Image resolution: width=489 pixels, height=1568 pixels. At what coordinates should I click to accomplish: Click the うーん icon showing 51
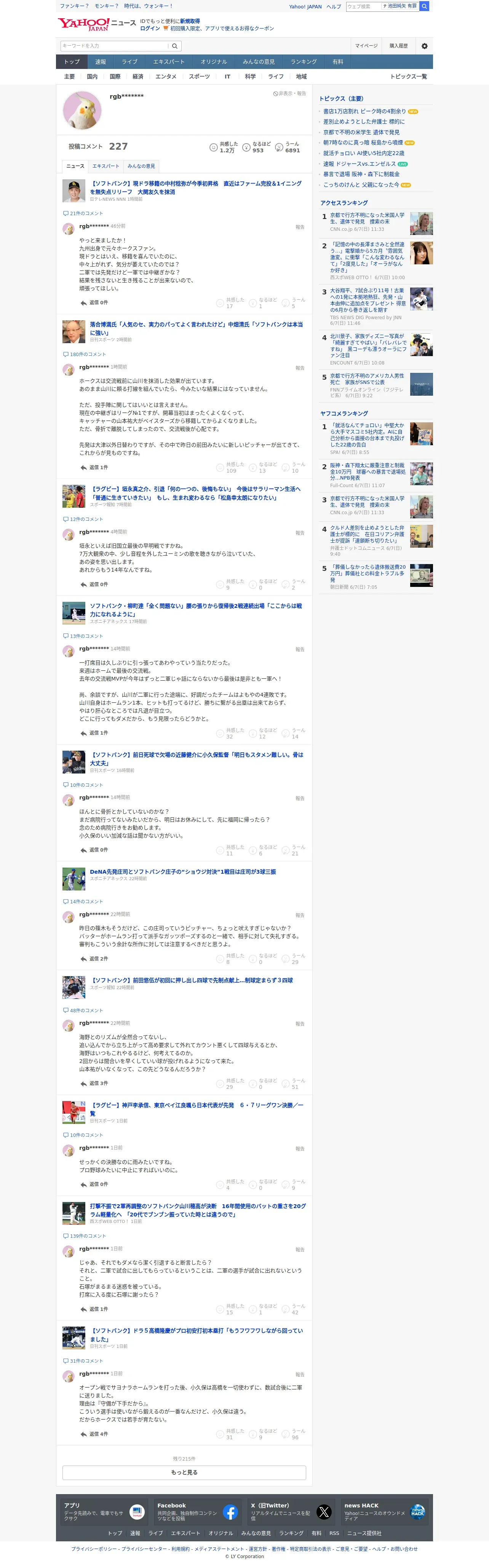tap(286, 1084)
